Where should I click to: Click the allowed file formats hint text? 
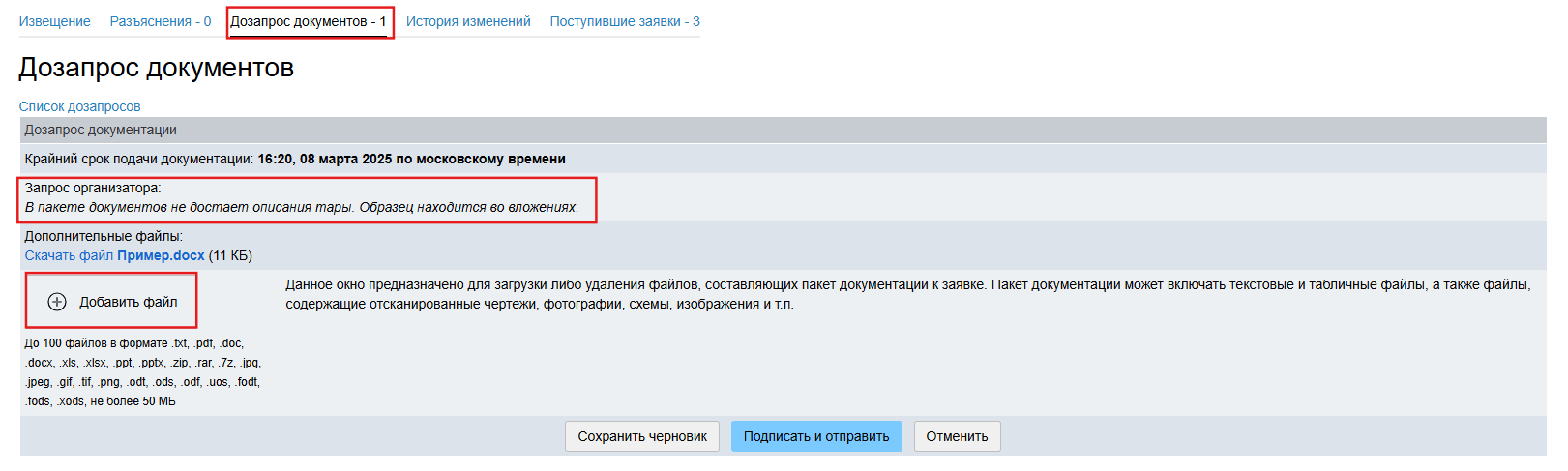coord(142,372)
